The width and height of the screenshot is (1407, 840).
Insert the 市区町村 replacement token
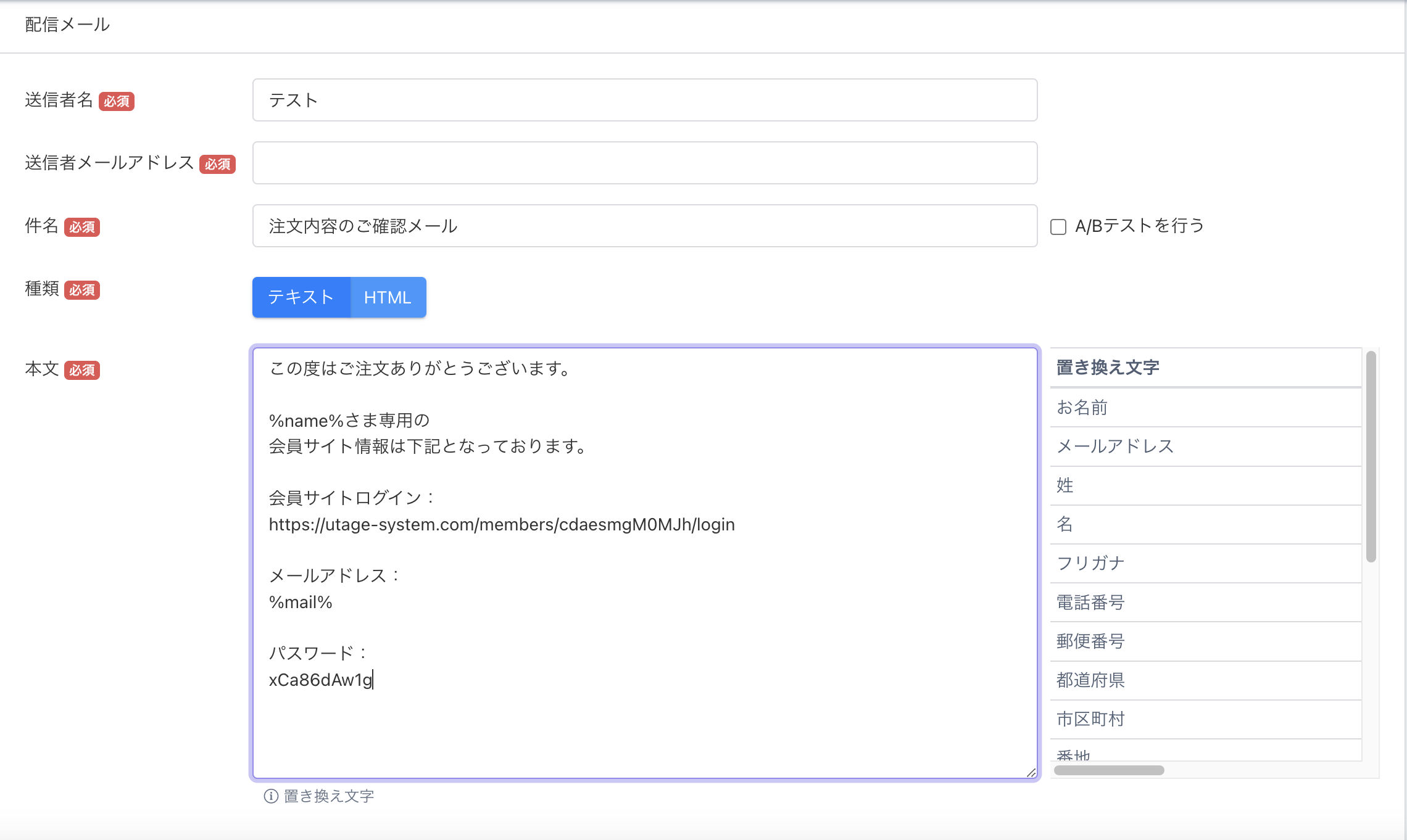pyautogui.click(x=1090, y=719)
